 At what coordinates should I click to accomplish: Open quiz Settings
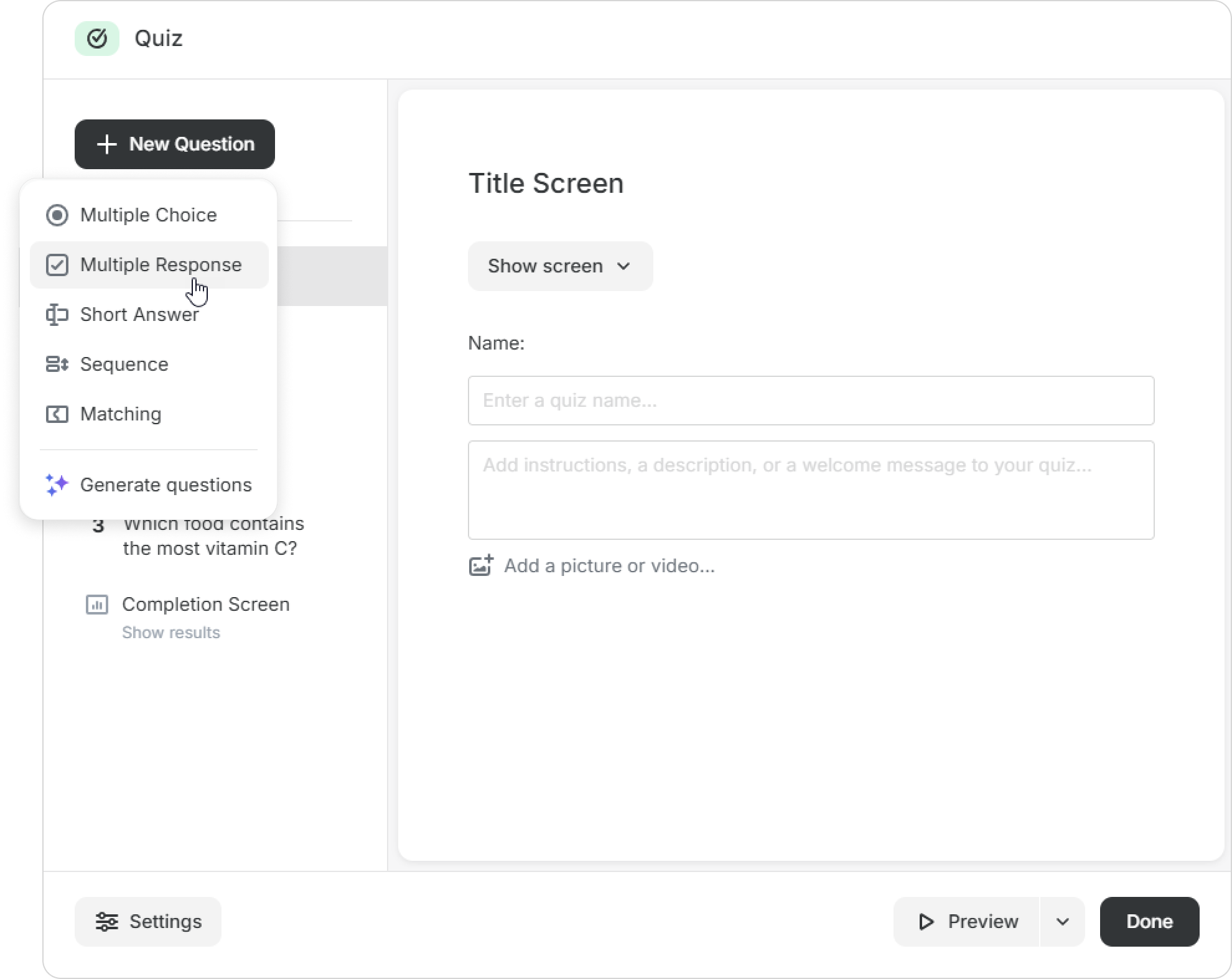(x=148, y=922)
